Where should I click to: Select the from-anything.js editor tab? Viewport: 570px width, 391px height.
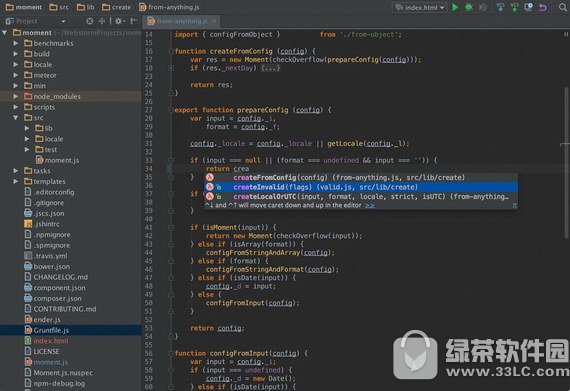click(181, 21)
